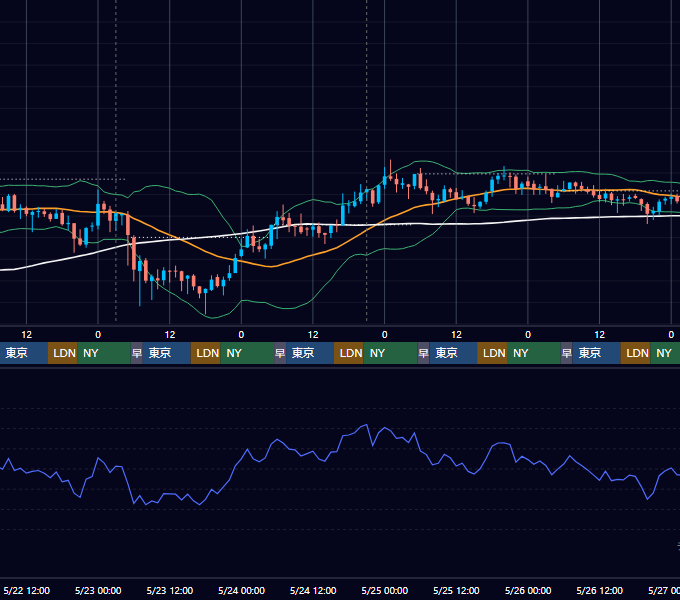680x600 pixels.
Task: Click the 5/22 12:00 date label
Action: click(26, 590)
